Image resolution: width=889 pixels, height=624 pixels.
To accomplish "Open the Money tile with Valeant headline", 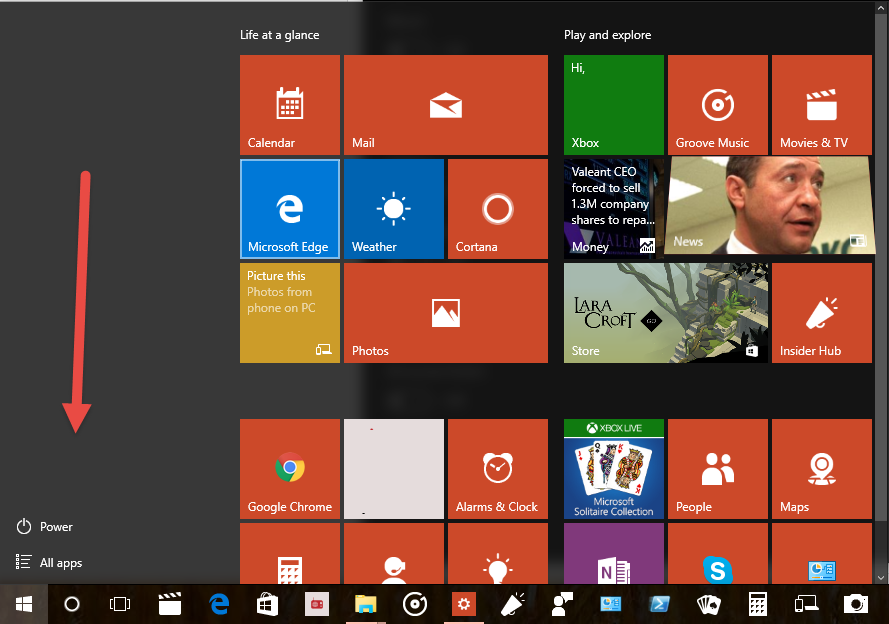I will (613, 209).
